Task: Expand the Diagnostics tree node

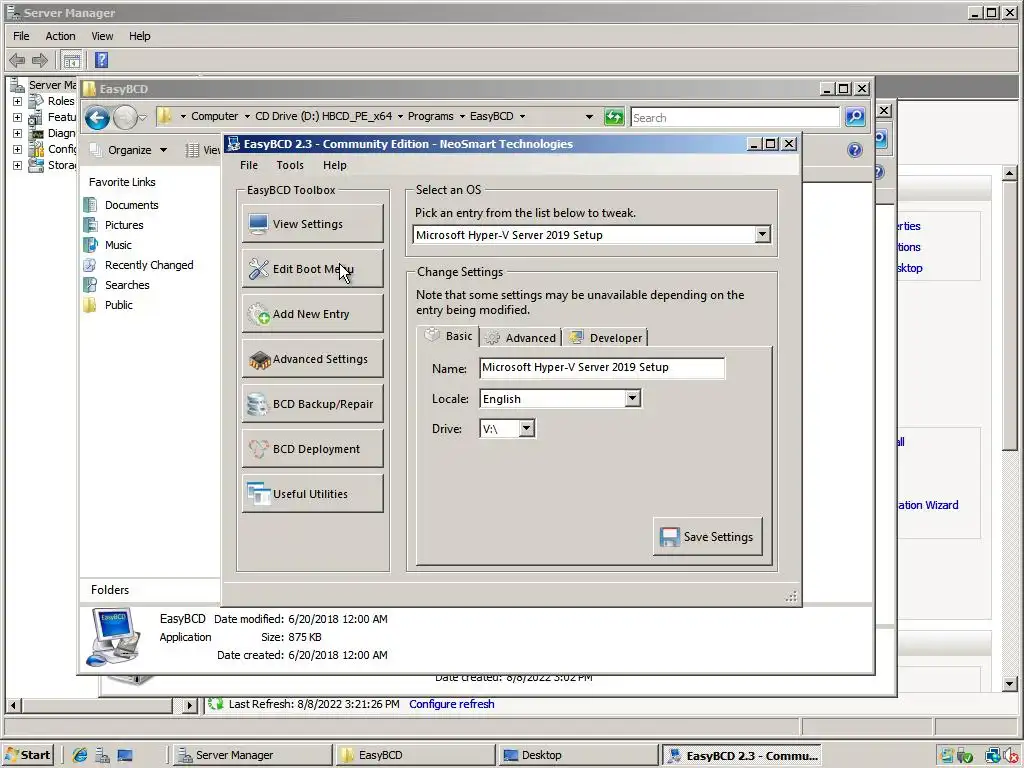Action: pyautogui.click(x=17, y=133)
